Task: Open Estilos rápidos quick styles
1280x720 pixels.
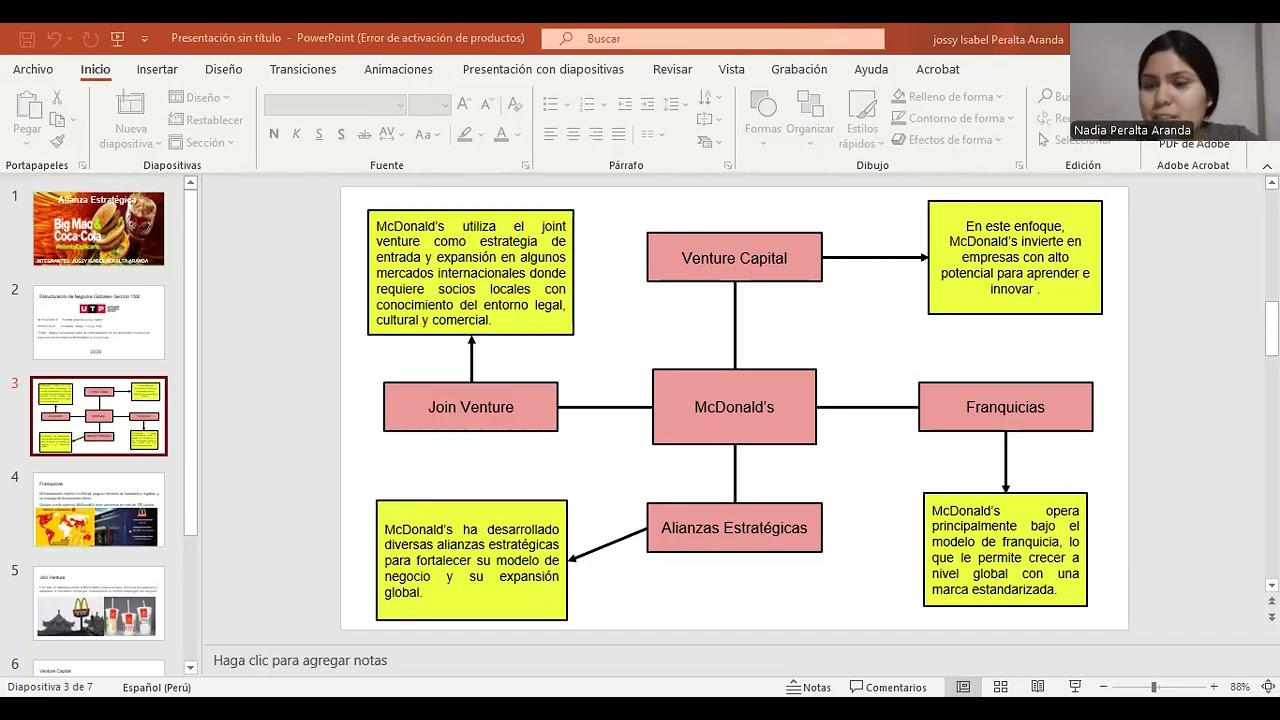Action: [x=862, y=120]
